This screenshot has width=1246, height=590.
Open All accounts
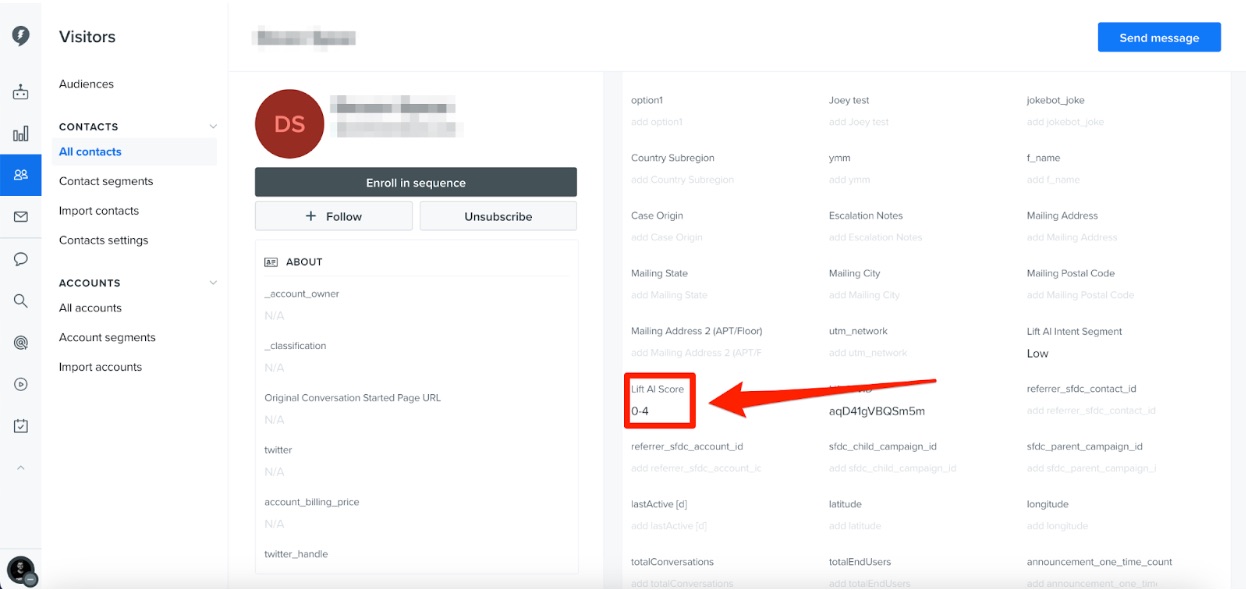click(x=90, y=308)
